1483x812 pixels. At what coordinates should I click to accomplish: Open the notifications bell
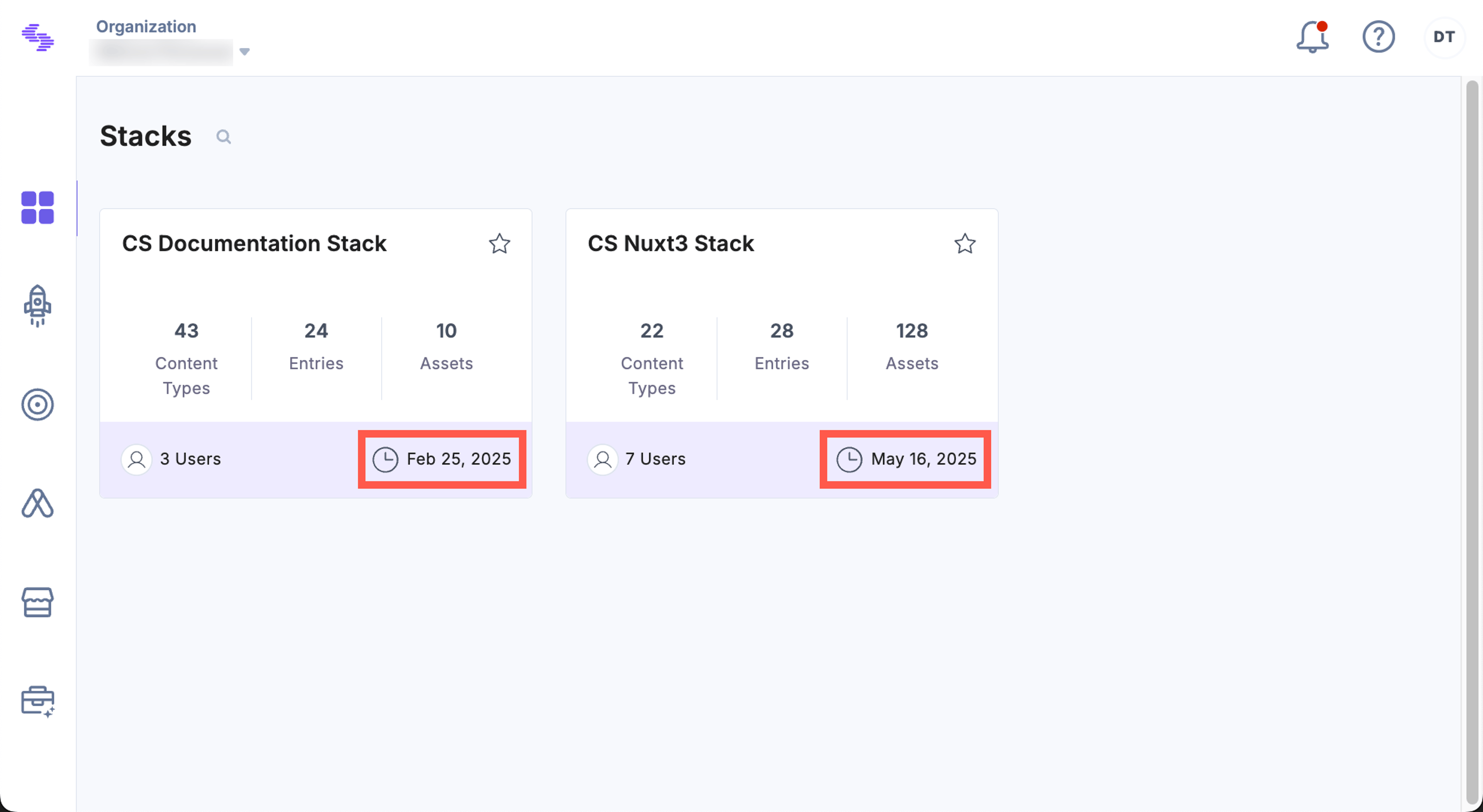pyautogui.click(x=1312, y=37)
